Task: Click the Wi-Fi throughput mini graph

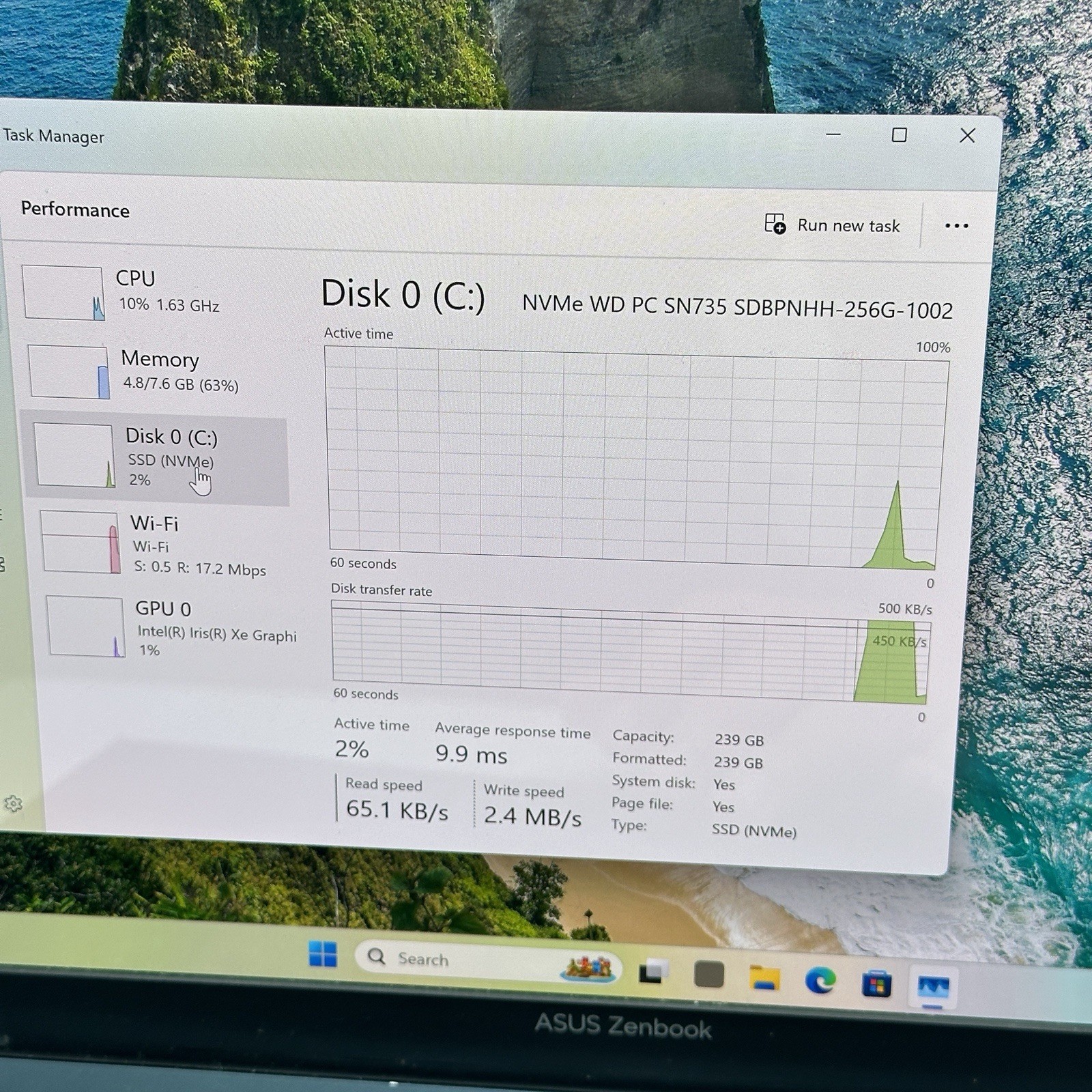Action: [81, 542]
